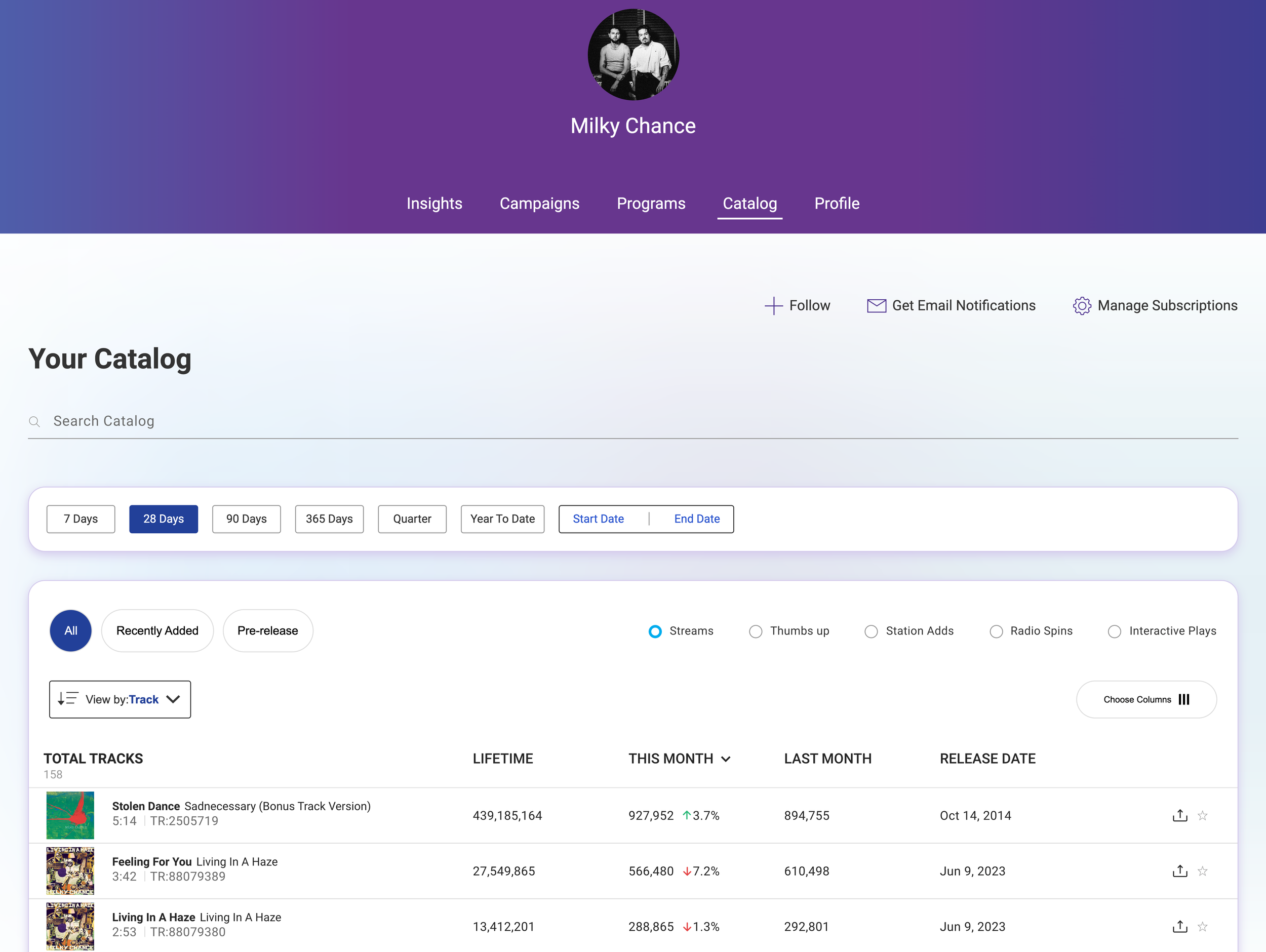
Task: Open the Campaigns tab
Action: point(539,203)
